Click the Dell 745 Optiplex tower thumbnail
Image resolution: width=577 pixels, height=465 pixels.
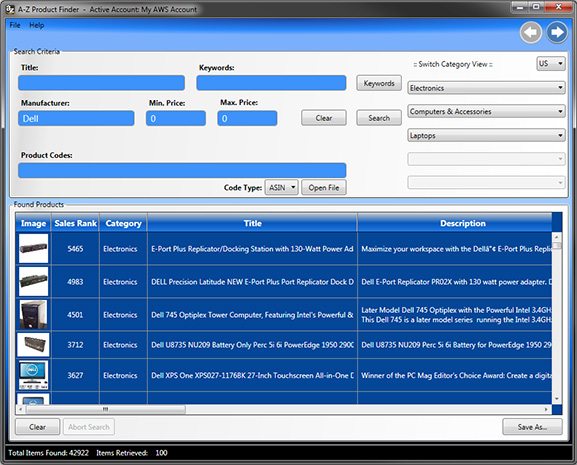click(33, 315)
